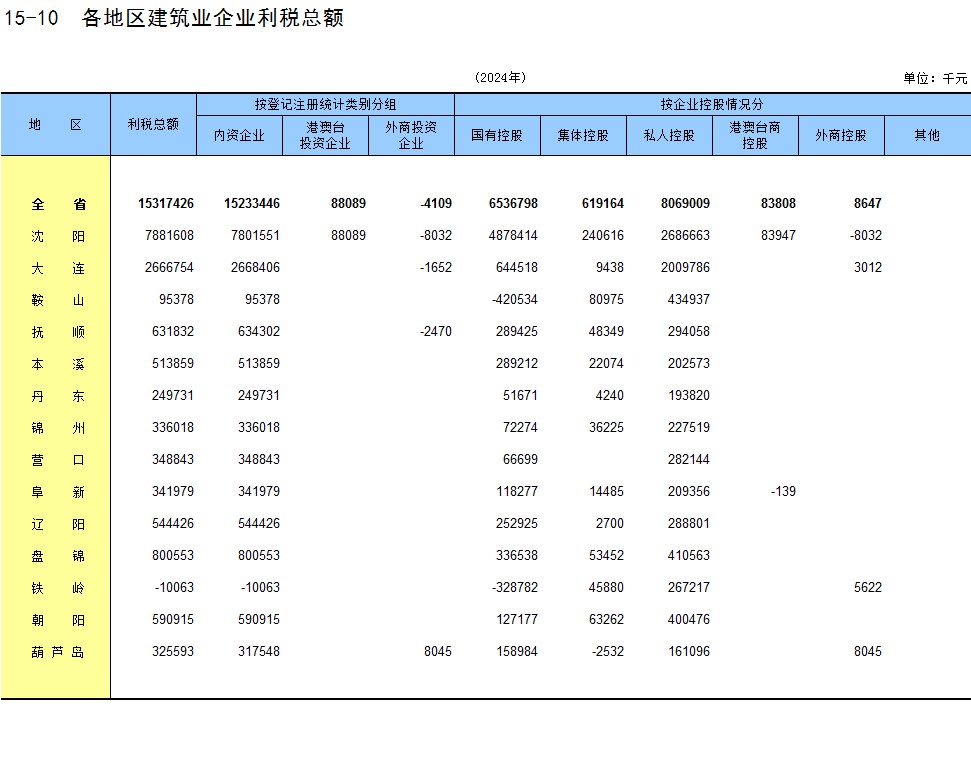
Task: Select the 地区 column header
Action: [55, 124]
